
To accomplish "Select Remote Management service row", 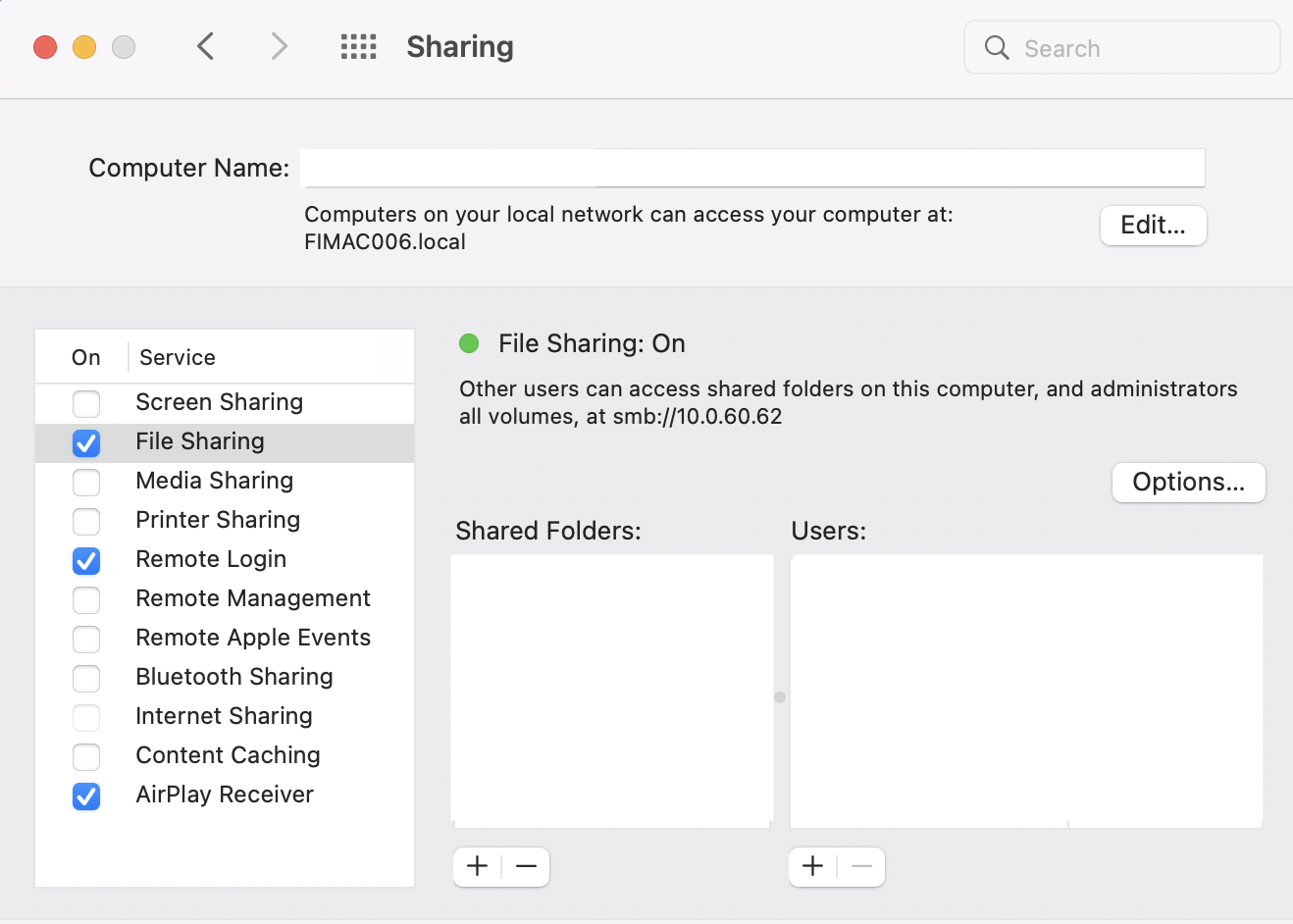I will [252, 598].
